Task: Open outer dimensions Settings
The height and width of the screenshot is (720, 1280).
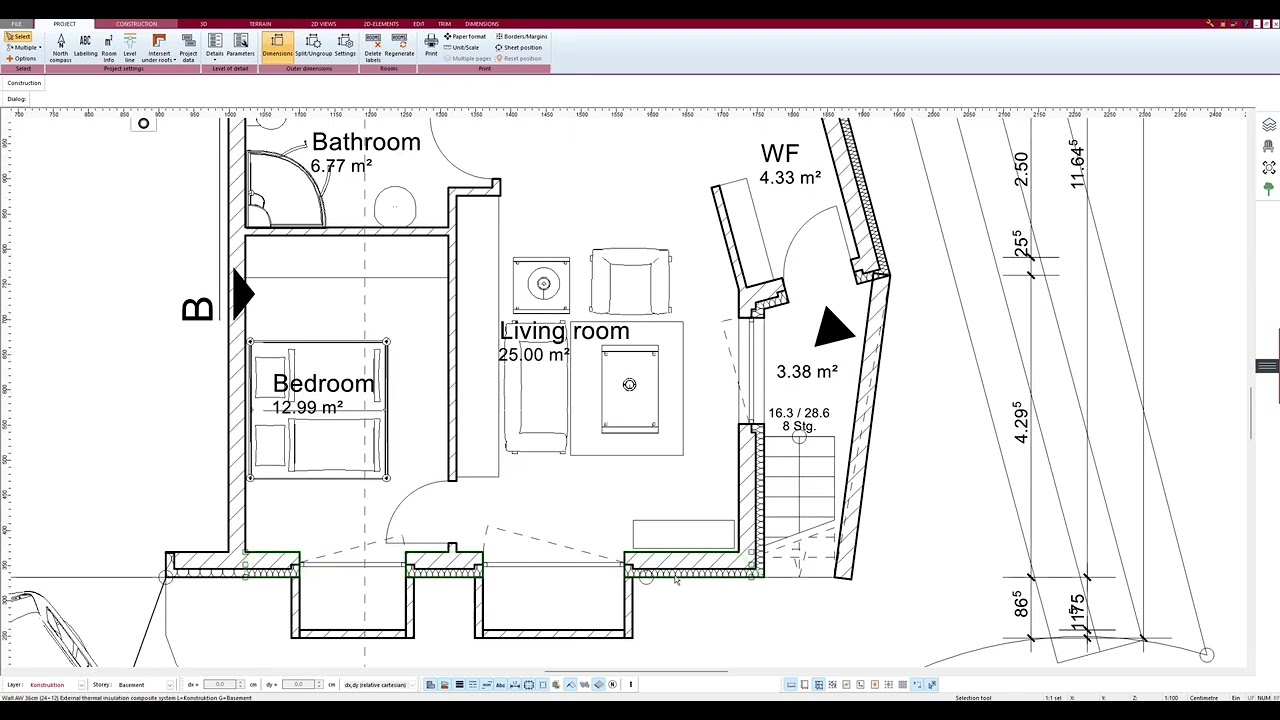Action: pos(345,46)
